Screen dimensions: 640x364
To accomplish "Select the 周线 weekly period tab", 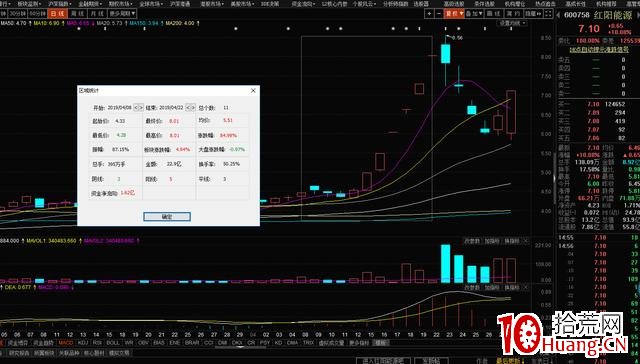I will pyautogui.click(x=77, y=13).
